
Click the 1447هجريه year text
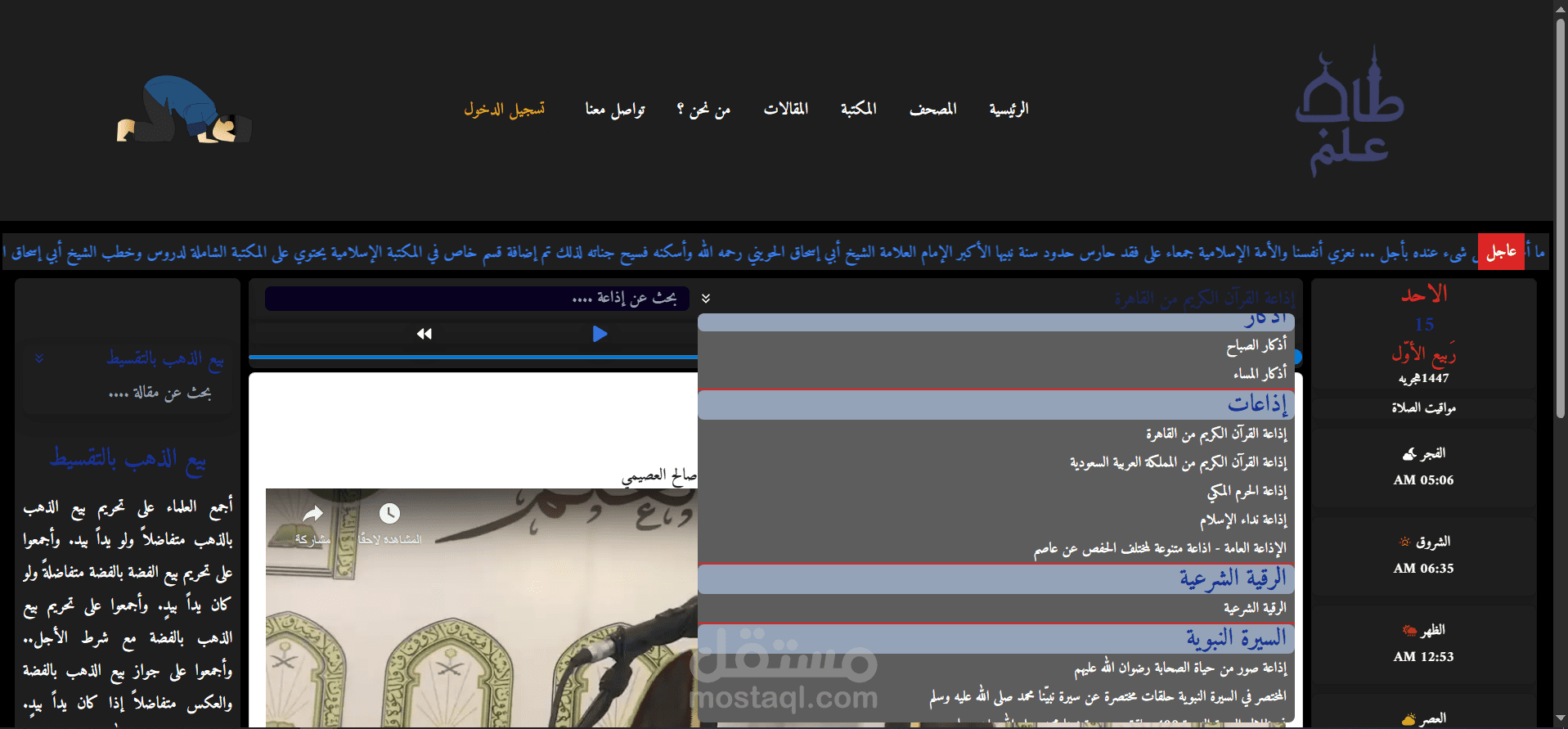coord(1424,378)
